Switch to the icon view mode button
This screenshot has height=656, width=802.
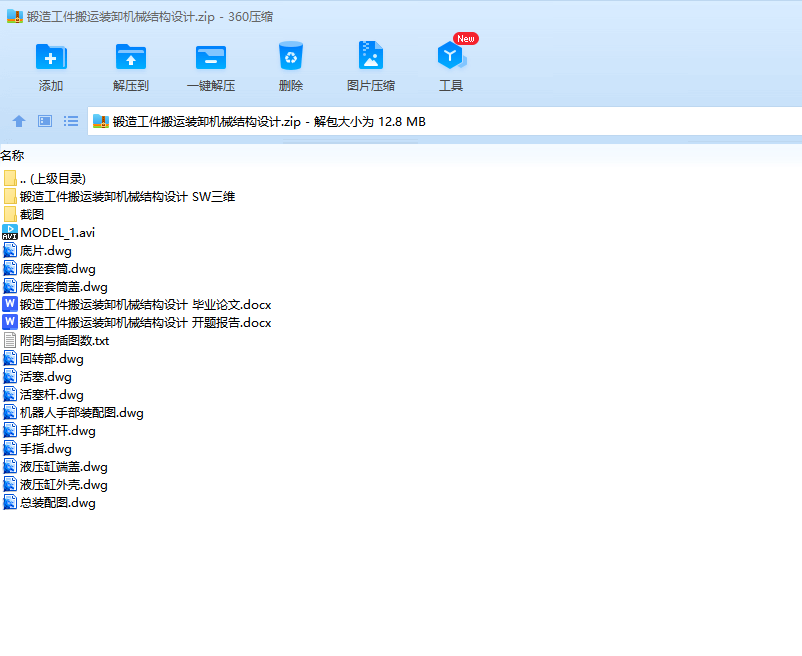pyautogui.click(x=45, y=121)
